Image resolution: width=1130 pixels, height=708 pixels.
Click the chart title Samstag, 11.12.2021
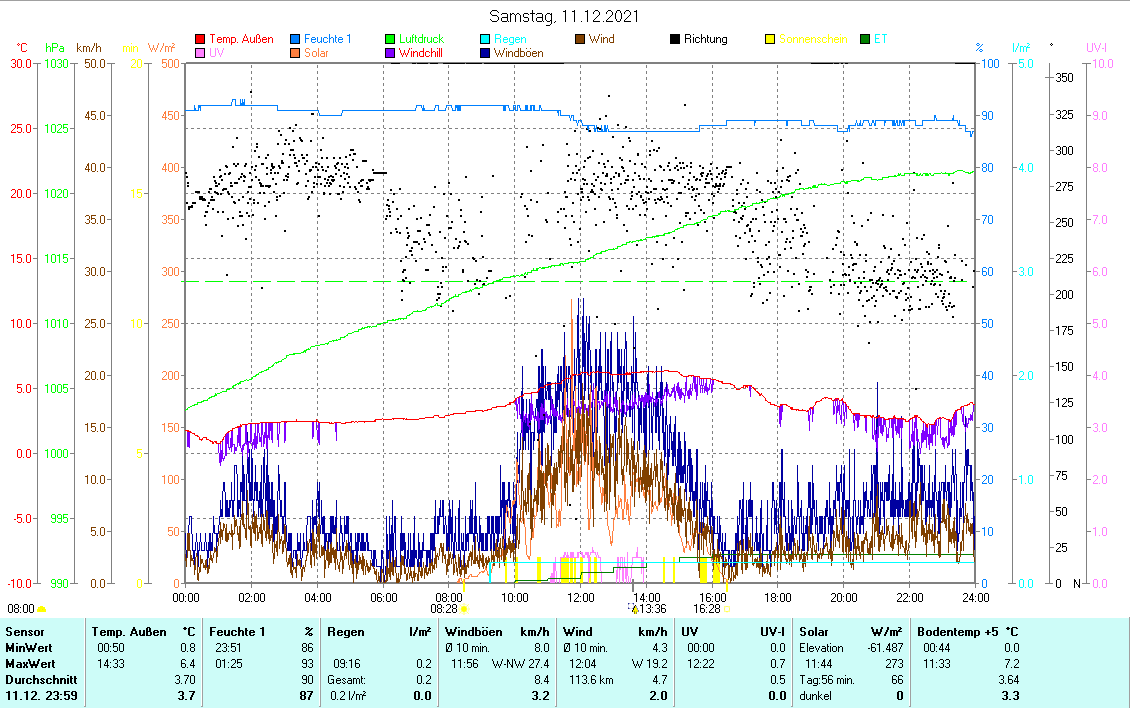click(x=565, y=16)
